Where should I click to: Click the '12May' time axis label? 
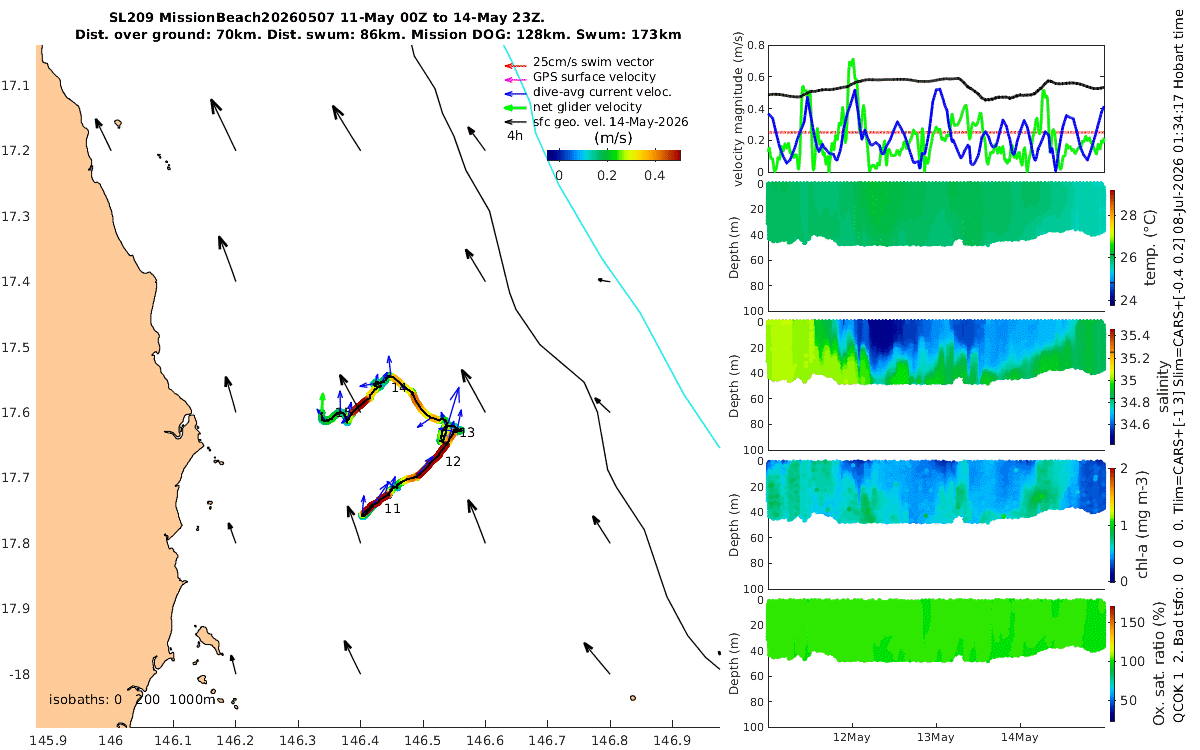852,736
